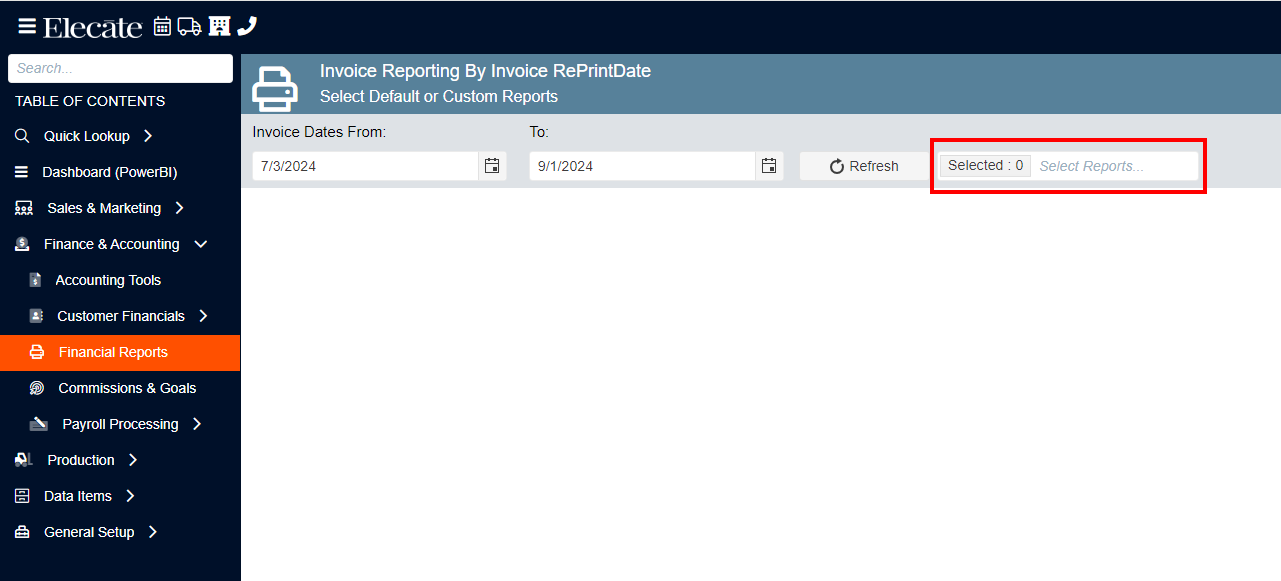This screenshot has width=1281, height=581.
Task: Click the phone icon in top header
Action: coord(247,26)
